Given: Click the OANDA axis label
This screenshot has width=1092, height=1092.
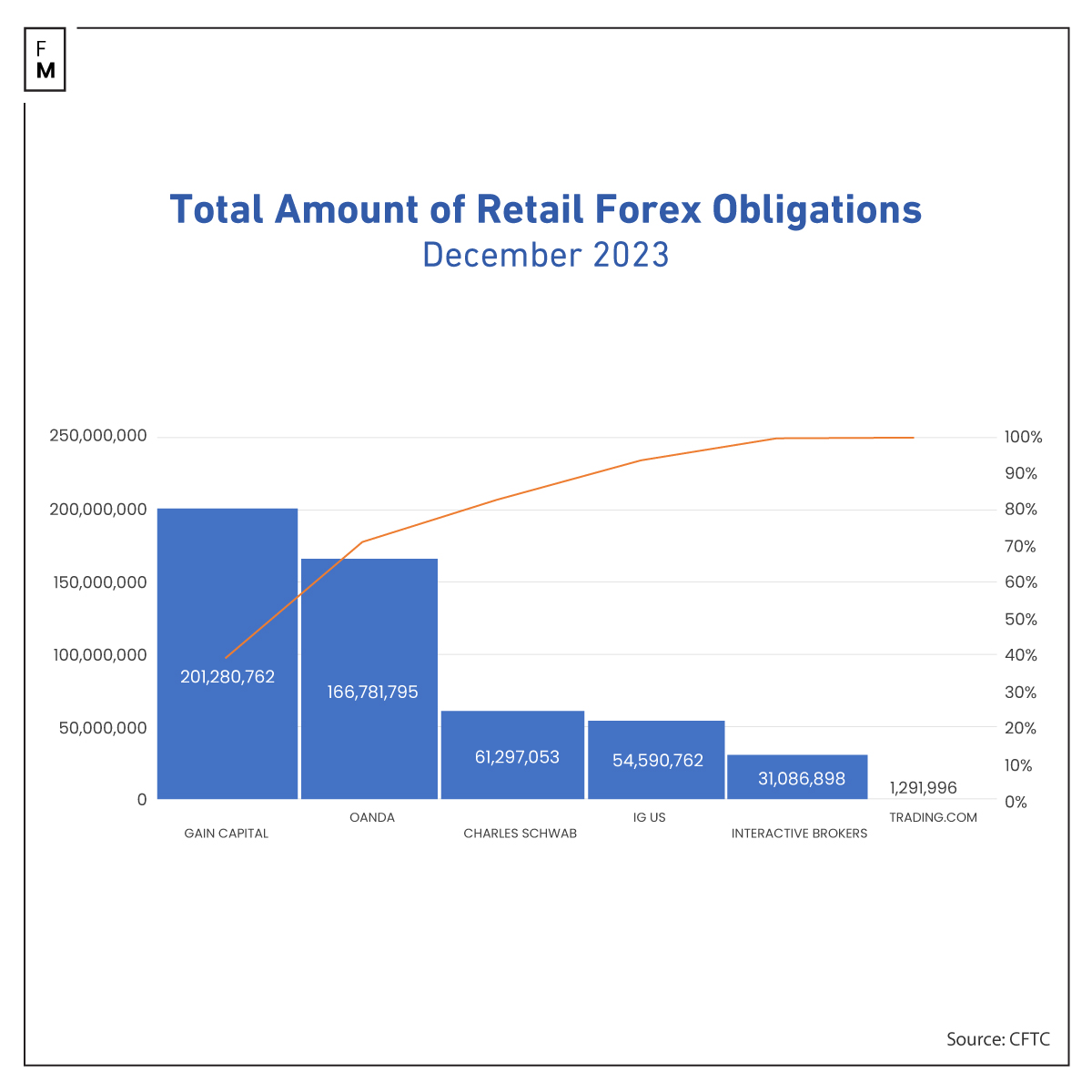Looking at the screenshot, I should (x=372, y=817).
